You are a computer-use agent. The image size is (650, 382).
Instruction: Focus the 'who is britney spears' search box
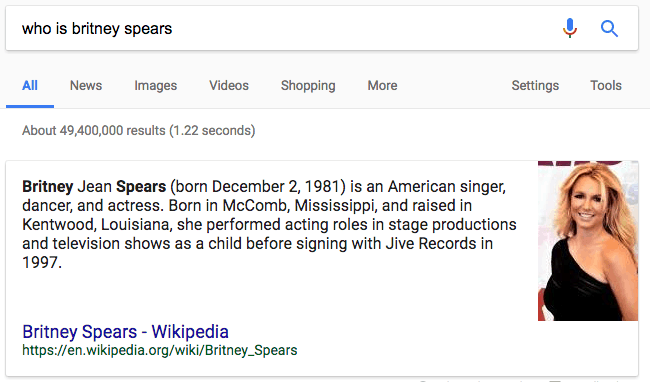coord(286,29)
